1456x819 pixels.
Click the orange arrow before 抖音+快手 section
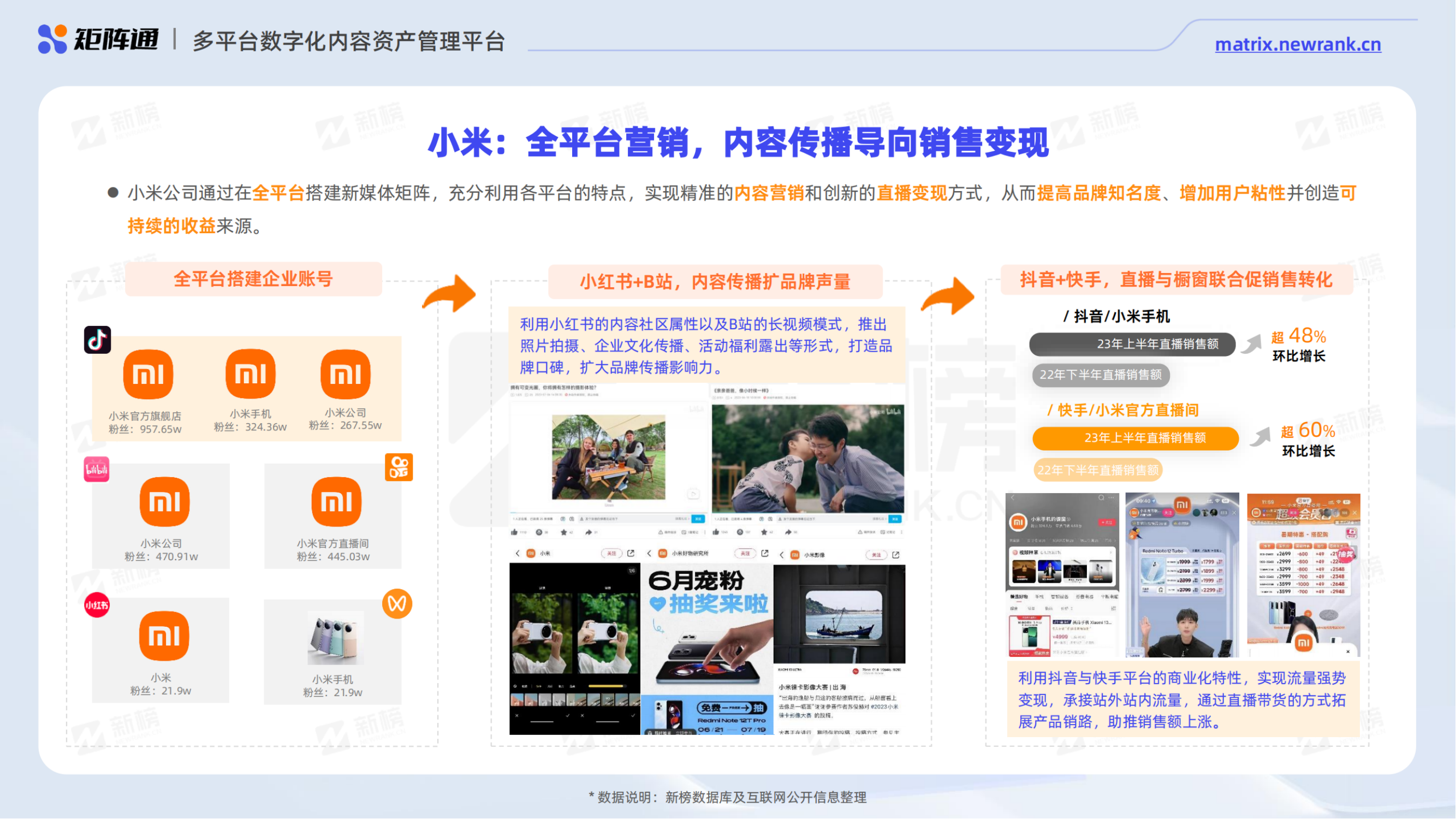(948, 295)
